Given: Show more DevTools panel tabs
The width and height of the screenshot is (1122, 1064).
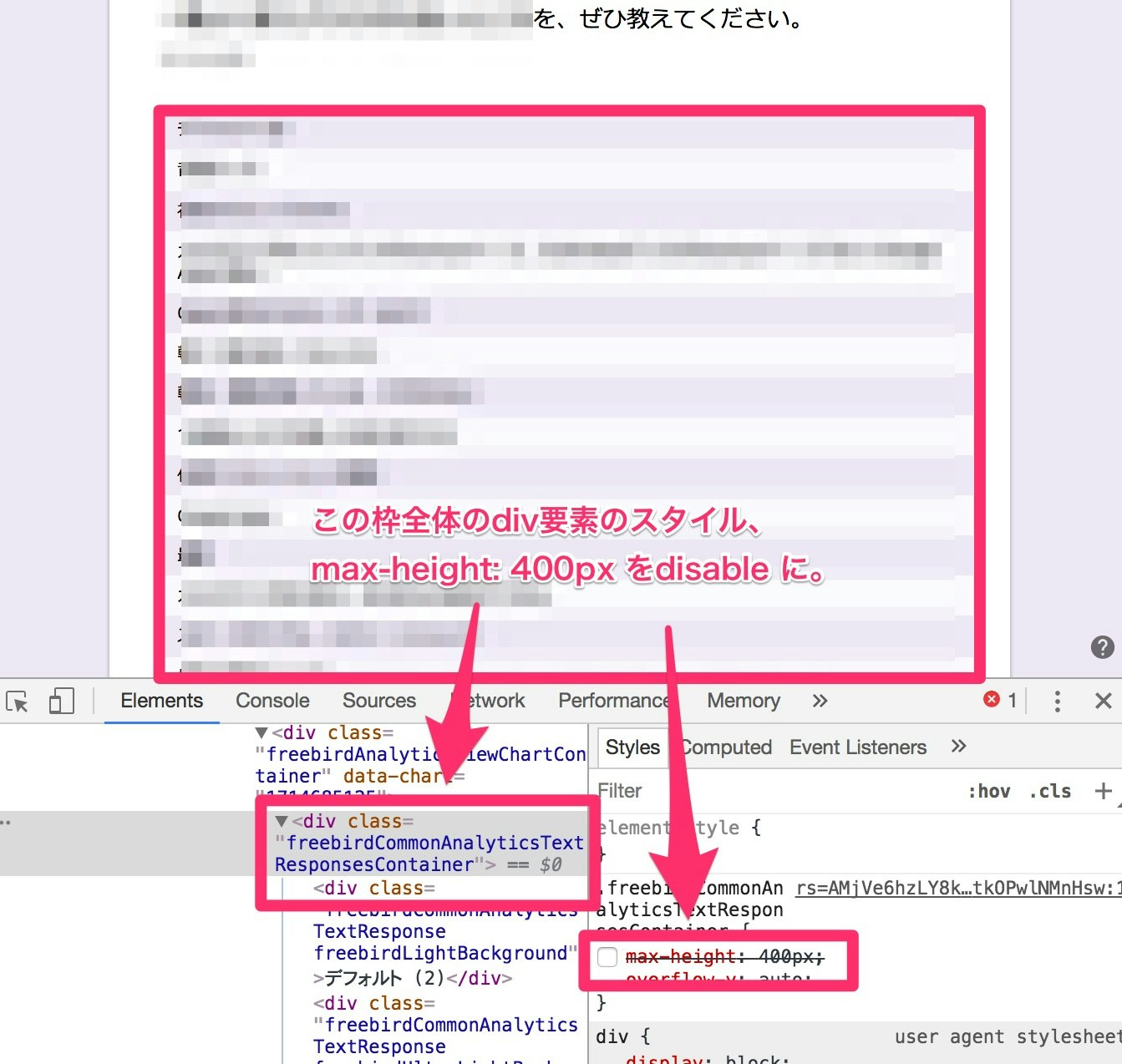Looking at the screenshot, I should click(820, 701).
